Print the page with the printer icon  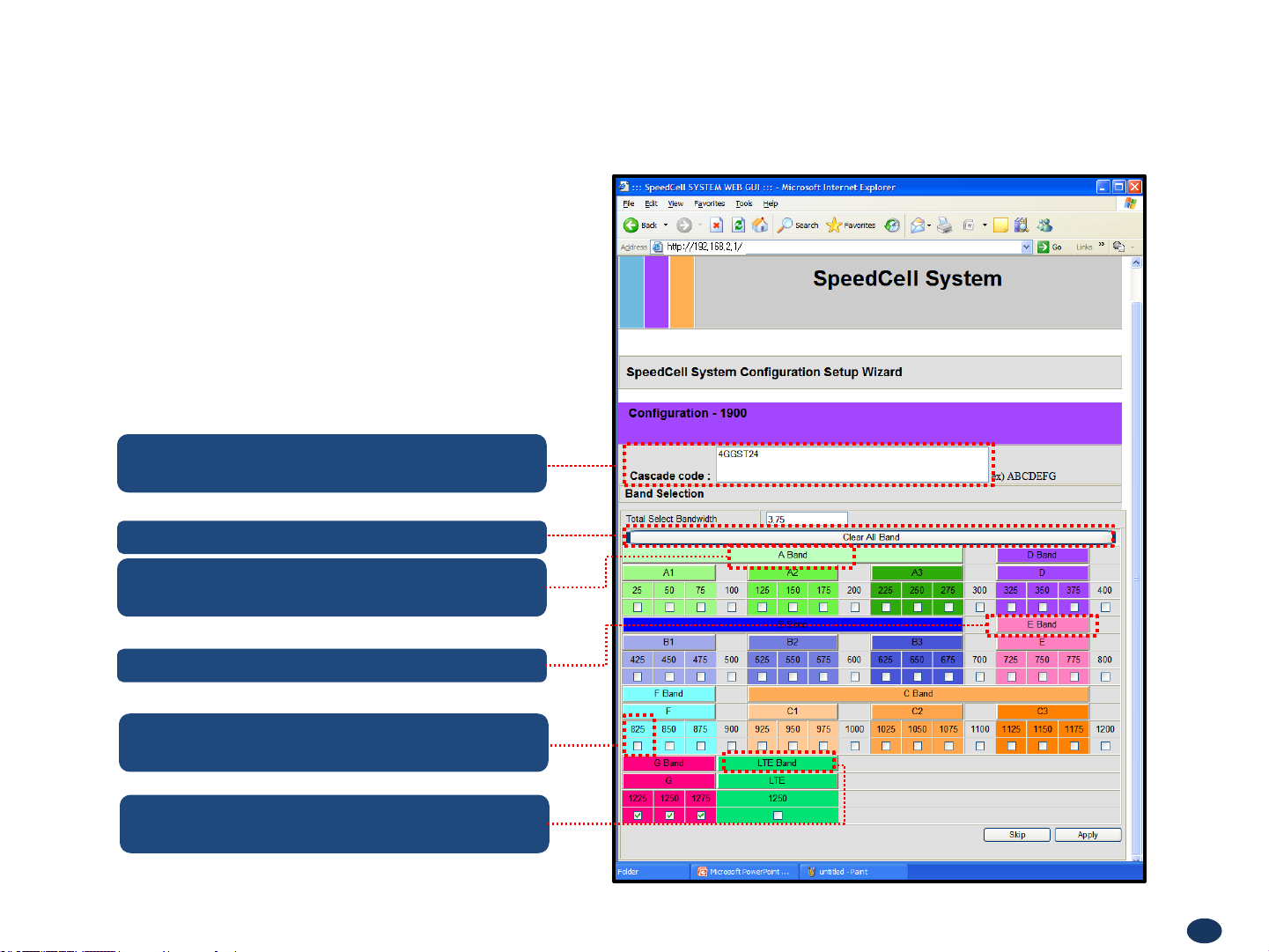coord(945,225)
